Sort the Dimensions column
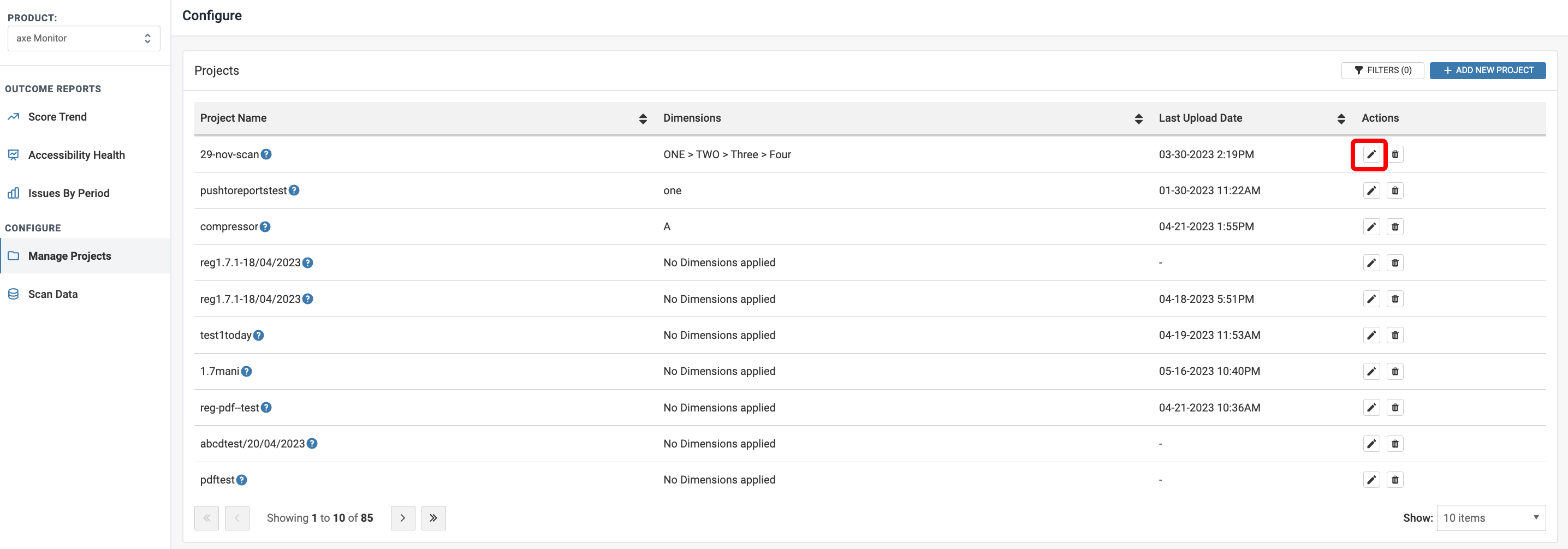Screen dimensions: 1568x549 tap(1138, 118)
